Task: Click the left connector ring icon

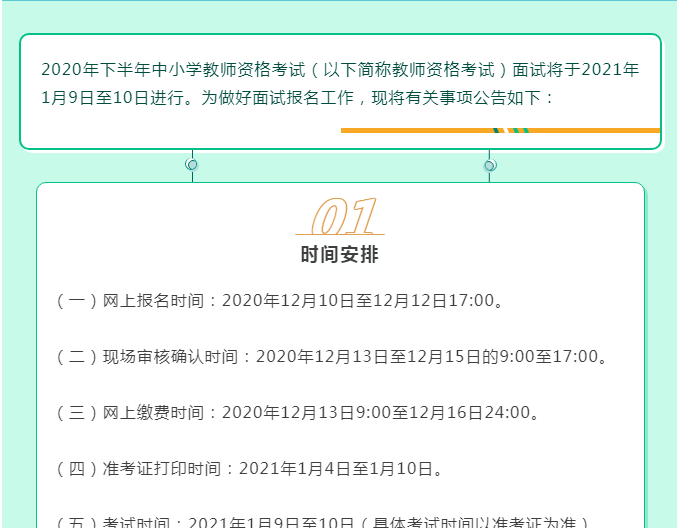Action: pyautogui.click(x=191, y=164)
